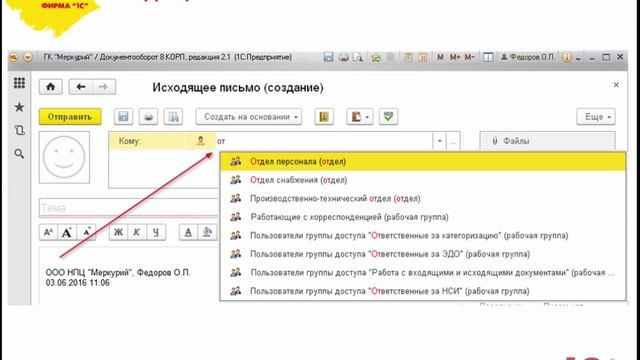Viewport: 640px width, 360px height.
Task: Click the M- memory button
Action: pos(469,58)
